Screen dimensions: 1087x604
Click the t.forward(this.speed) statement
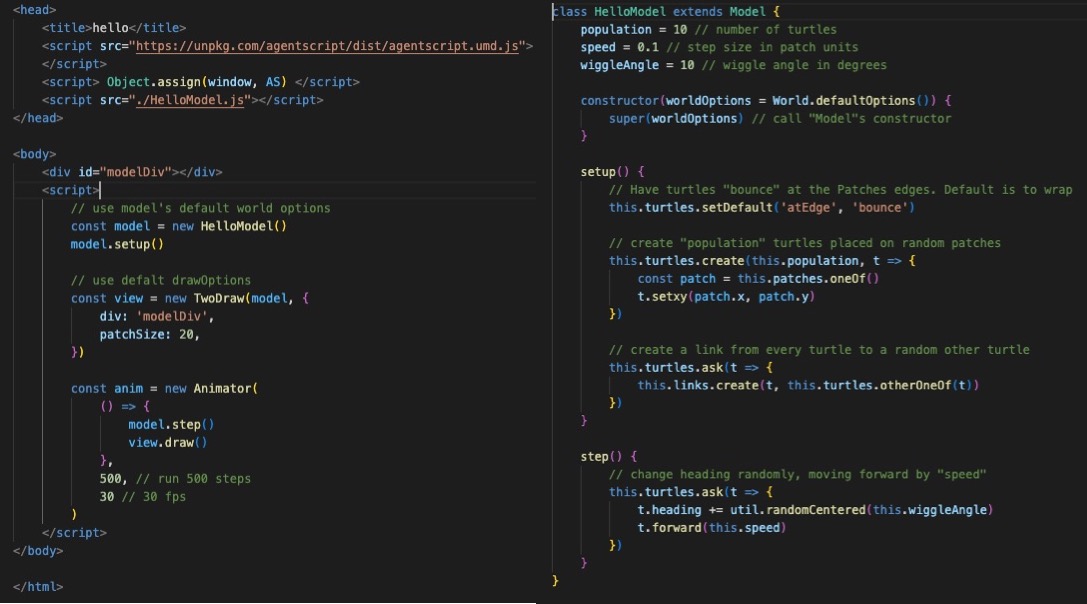pos(711,527)
